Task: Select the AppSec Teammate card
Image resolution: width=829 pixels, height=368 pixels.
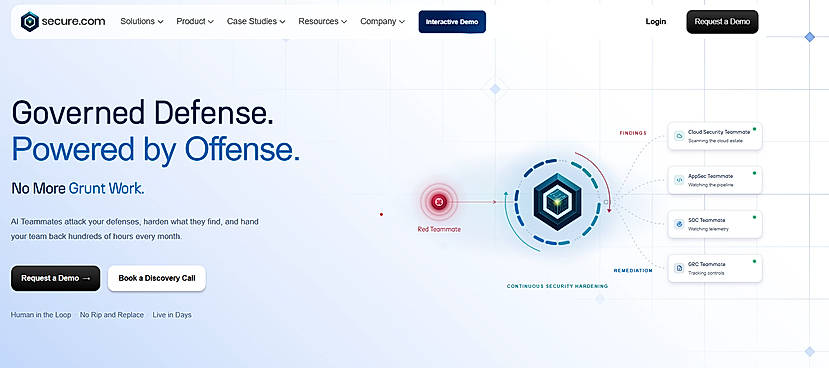Action: [715, 180]
